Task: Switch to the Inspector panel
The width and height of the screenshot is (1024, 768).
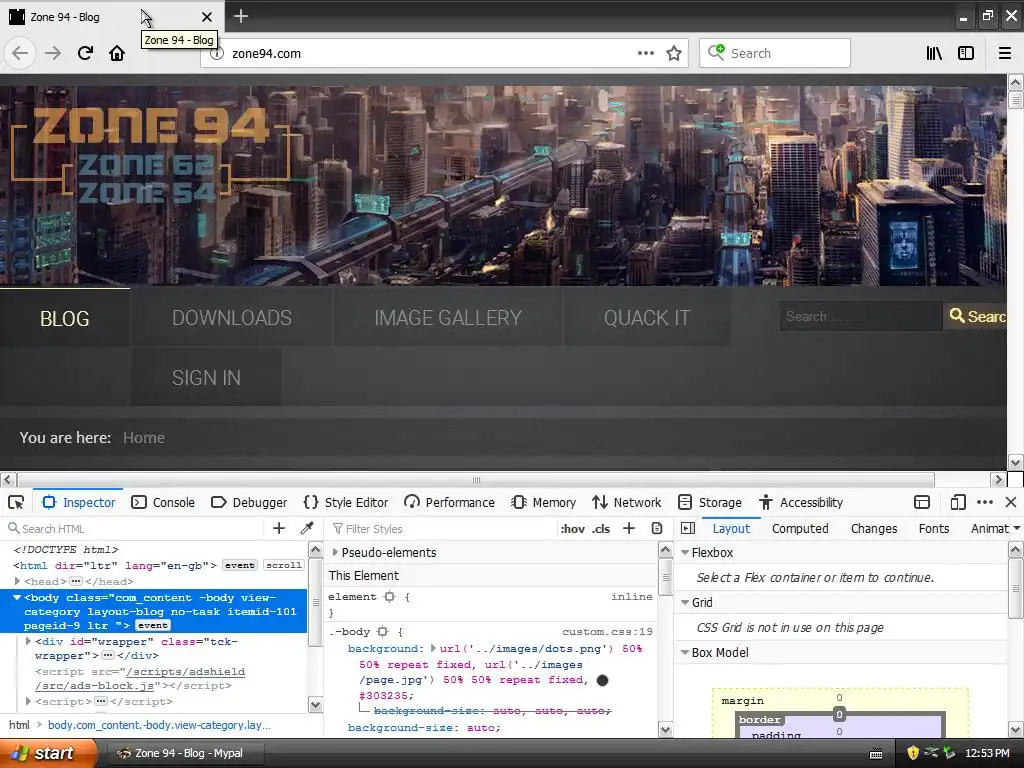Action: pos(78,502)
